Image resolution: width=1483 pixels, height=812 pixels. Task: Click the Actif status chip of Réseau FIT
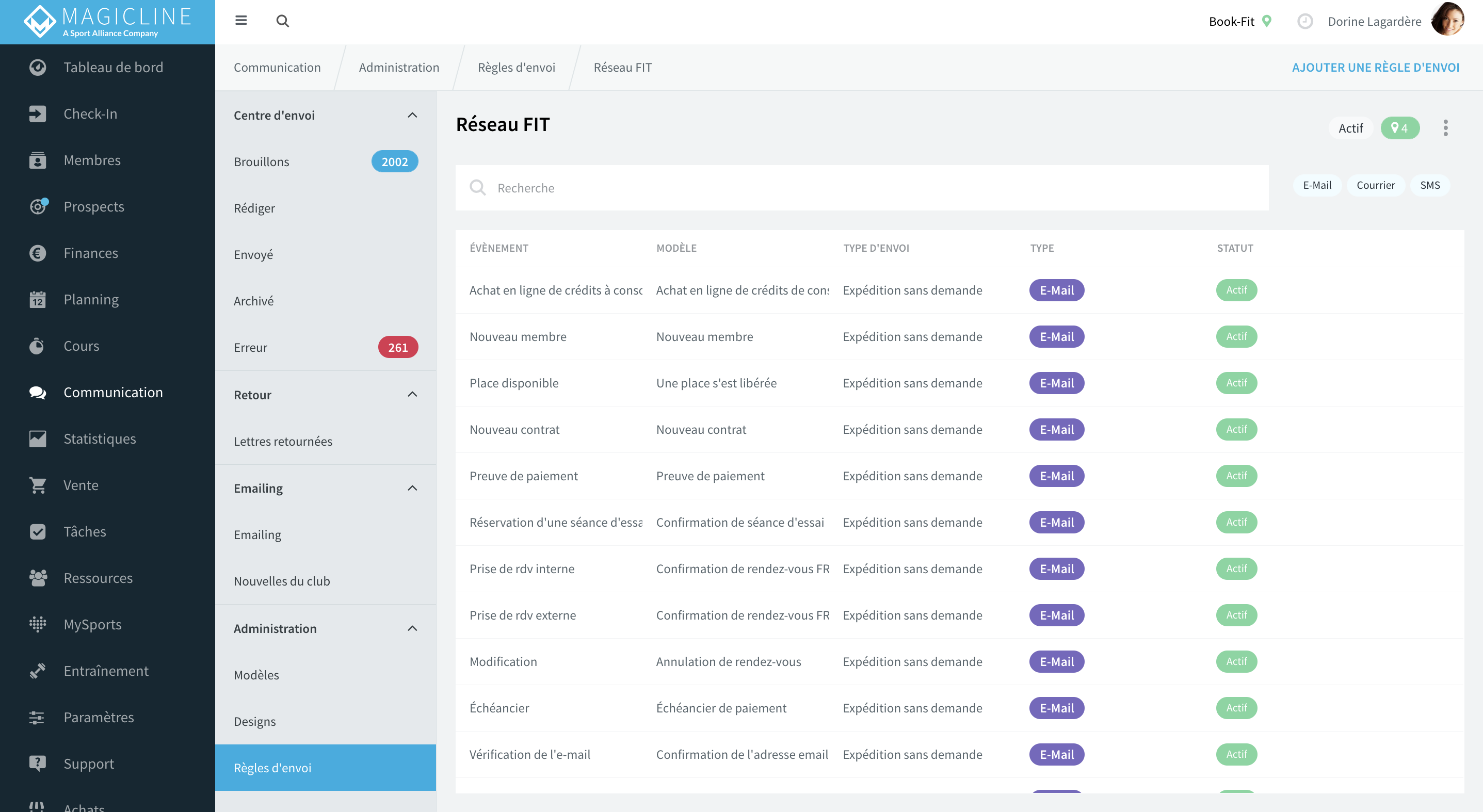(1350, 128)
